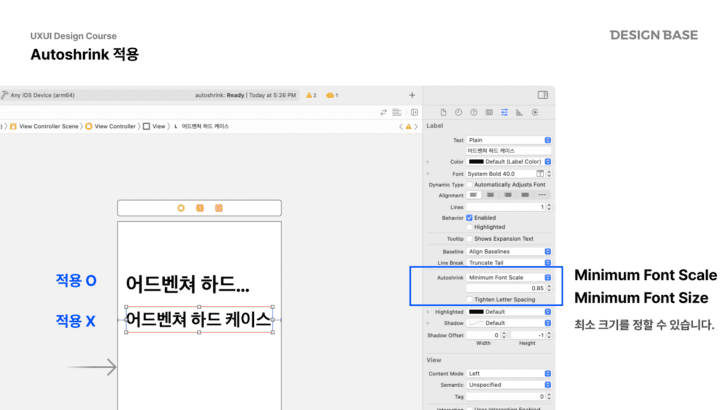Viewport: 728px width, 410px height.
Task: Click the Lines count stepper
Action: (549, 207)
